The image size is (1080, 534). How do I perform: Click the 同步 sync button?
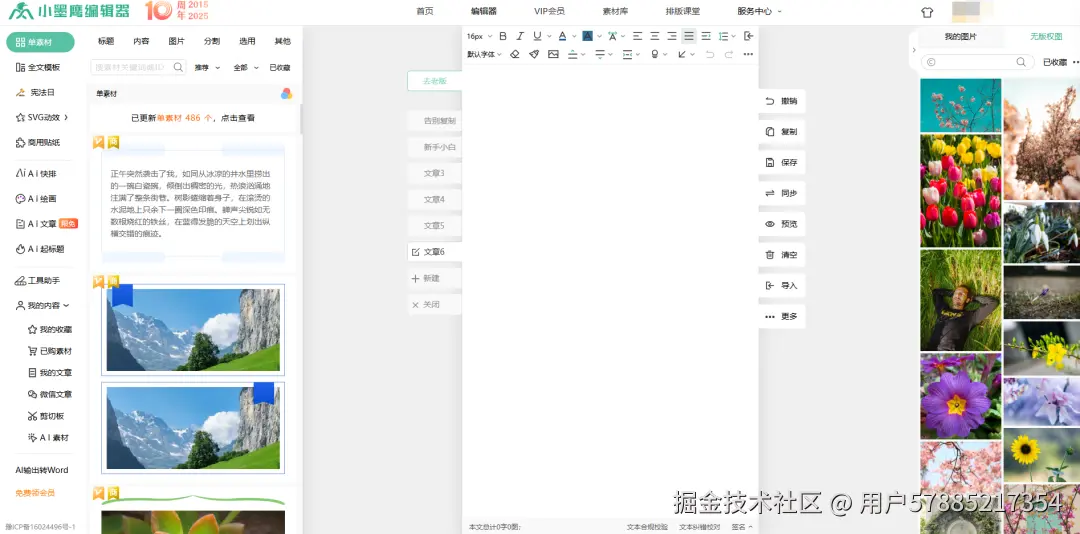(781, 194)
